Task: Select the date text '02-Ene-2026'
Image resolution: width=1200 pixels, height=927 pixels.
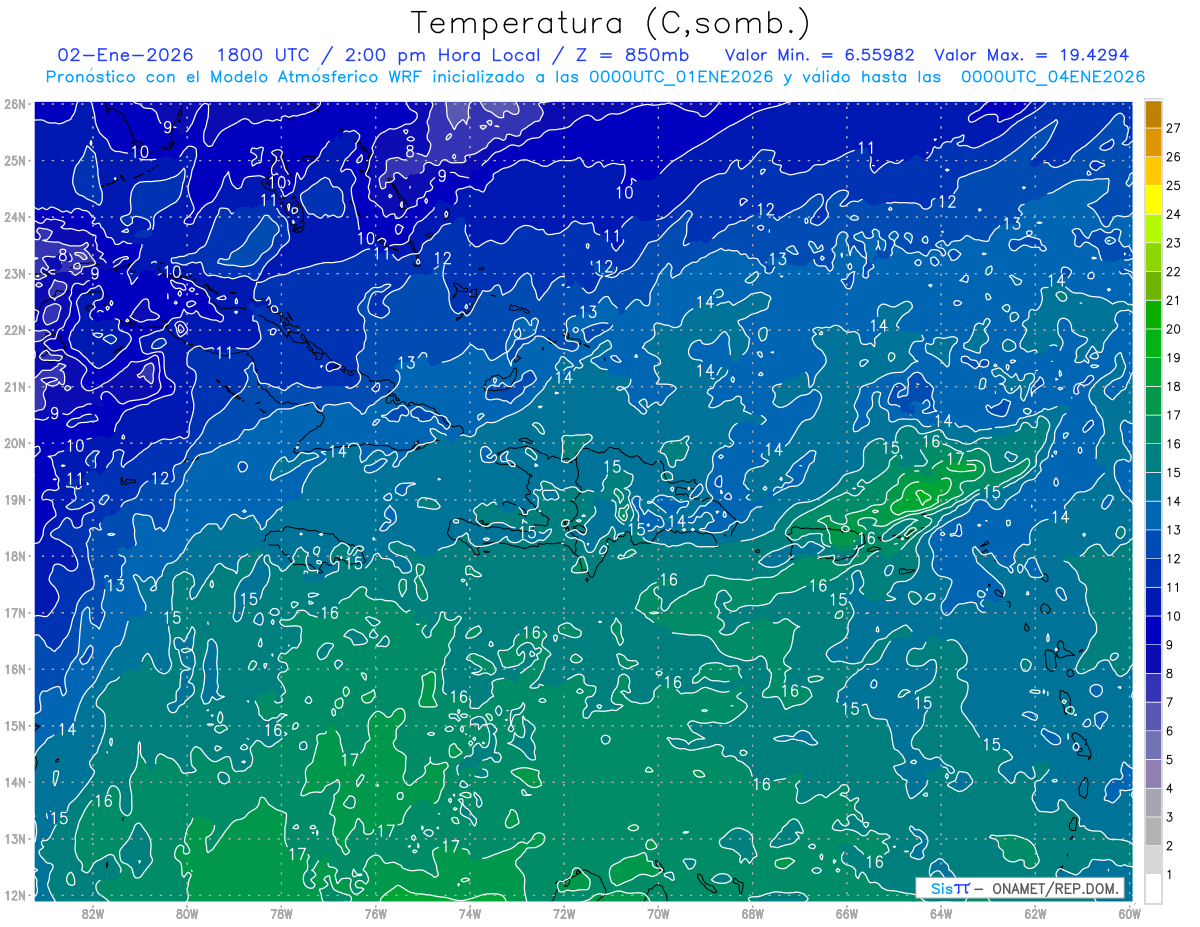Action: (x=127, y=55)
